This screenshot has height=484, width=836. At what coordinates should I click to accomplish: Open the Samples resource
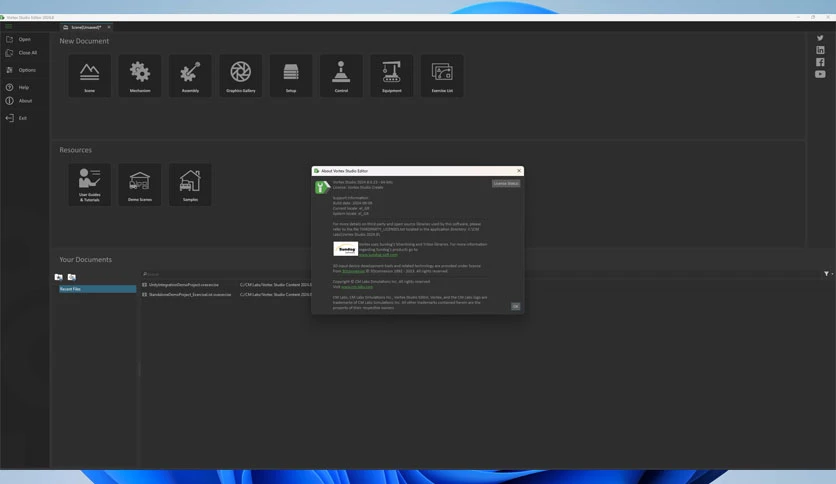point(190,184)
